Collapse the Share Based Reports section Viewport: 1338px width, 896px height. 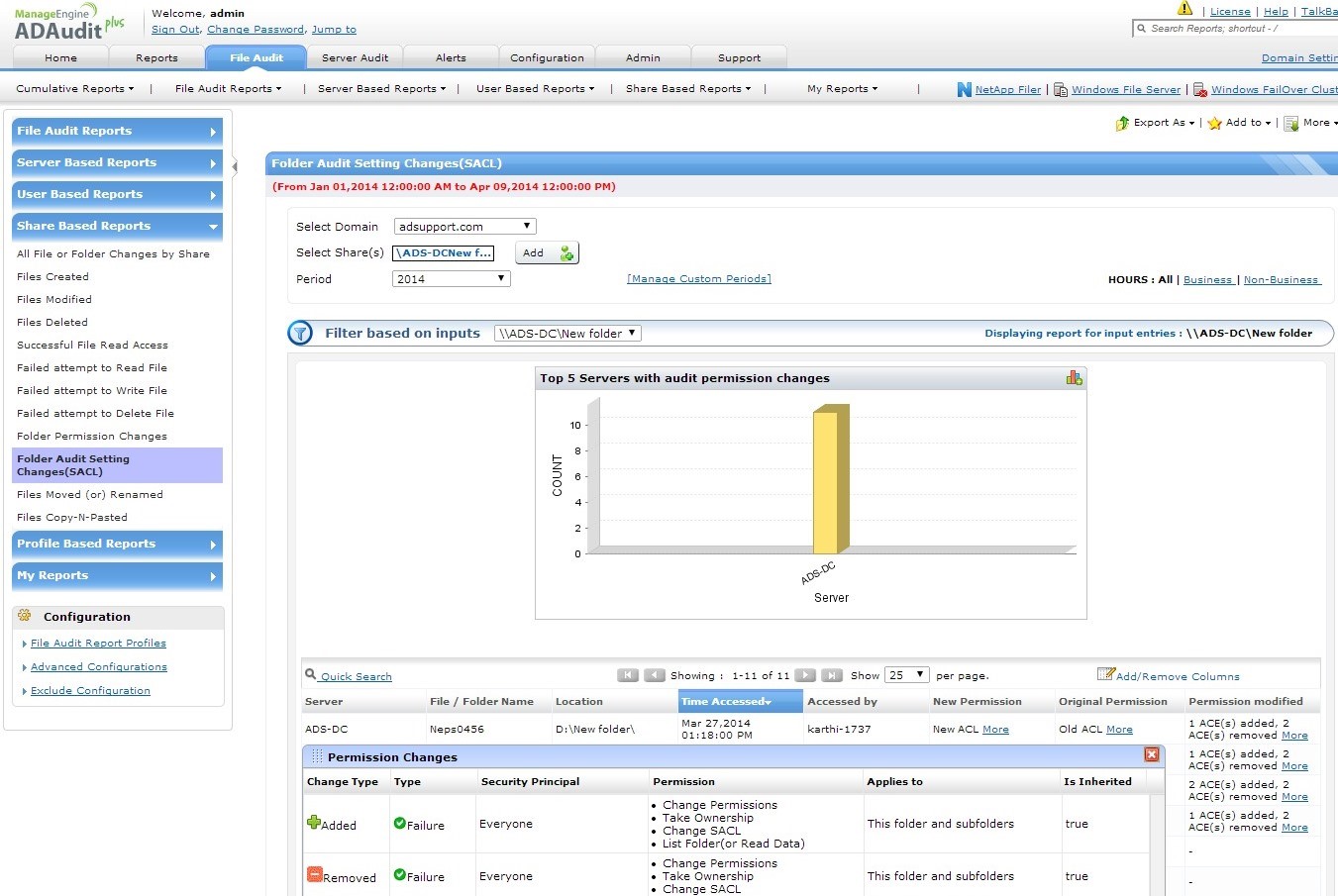[x=117, y=227]
